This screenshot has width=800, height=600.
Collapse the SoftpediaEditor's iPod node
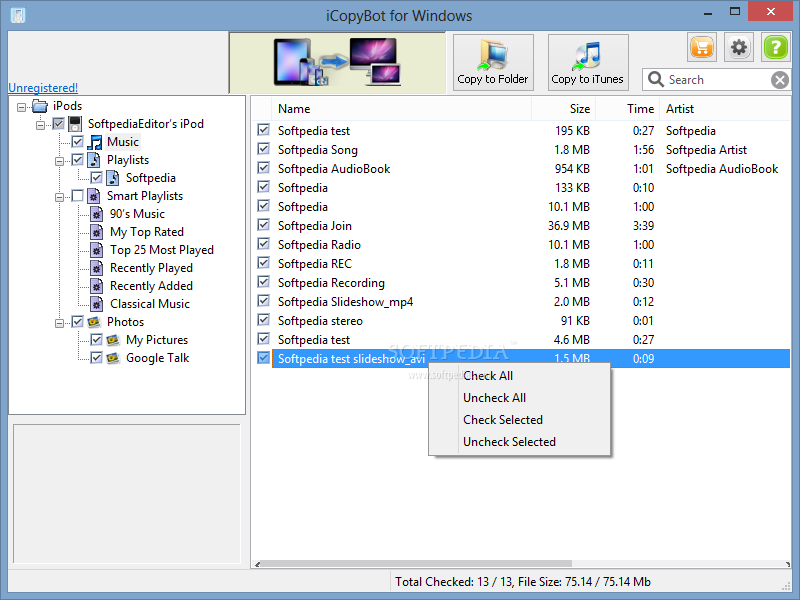point(40,125)
